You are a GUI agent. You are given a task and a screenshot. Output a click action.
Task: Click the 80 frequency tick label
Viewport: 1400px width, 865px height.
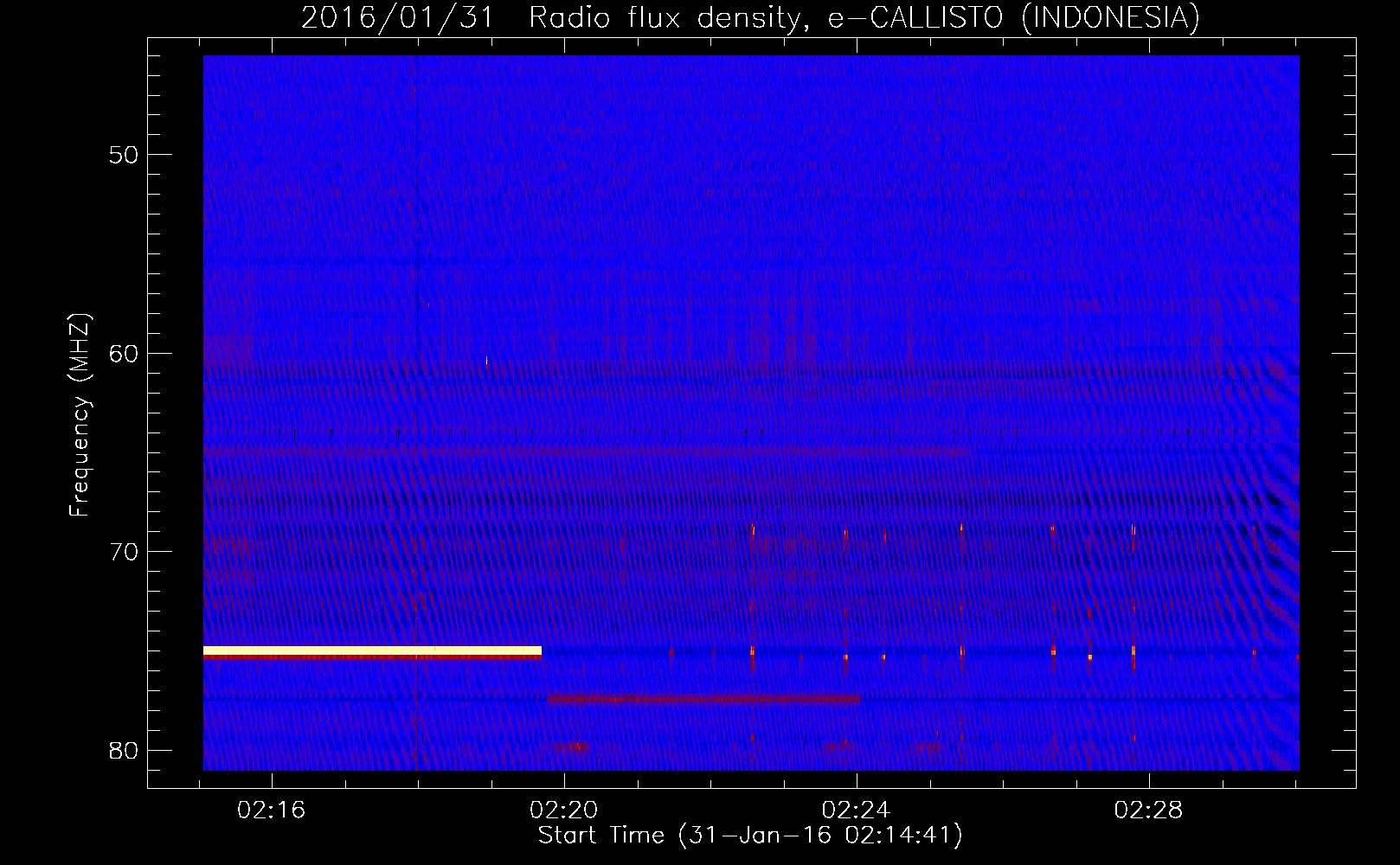tap(124, 750)
